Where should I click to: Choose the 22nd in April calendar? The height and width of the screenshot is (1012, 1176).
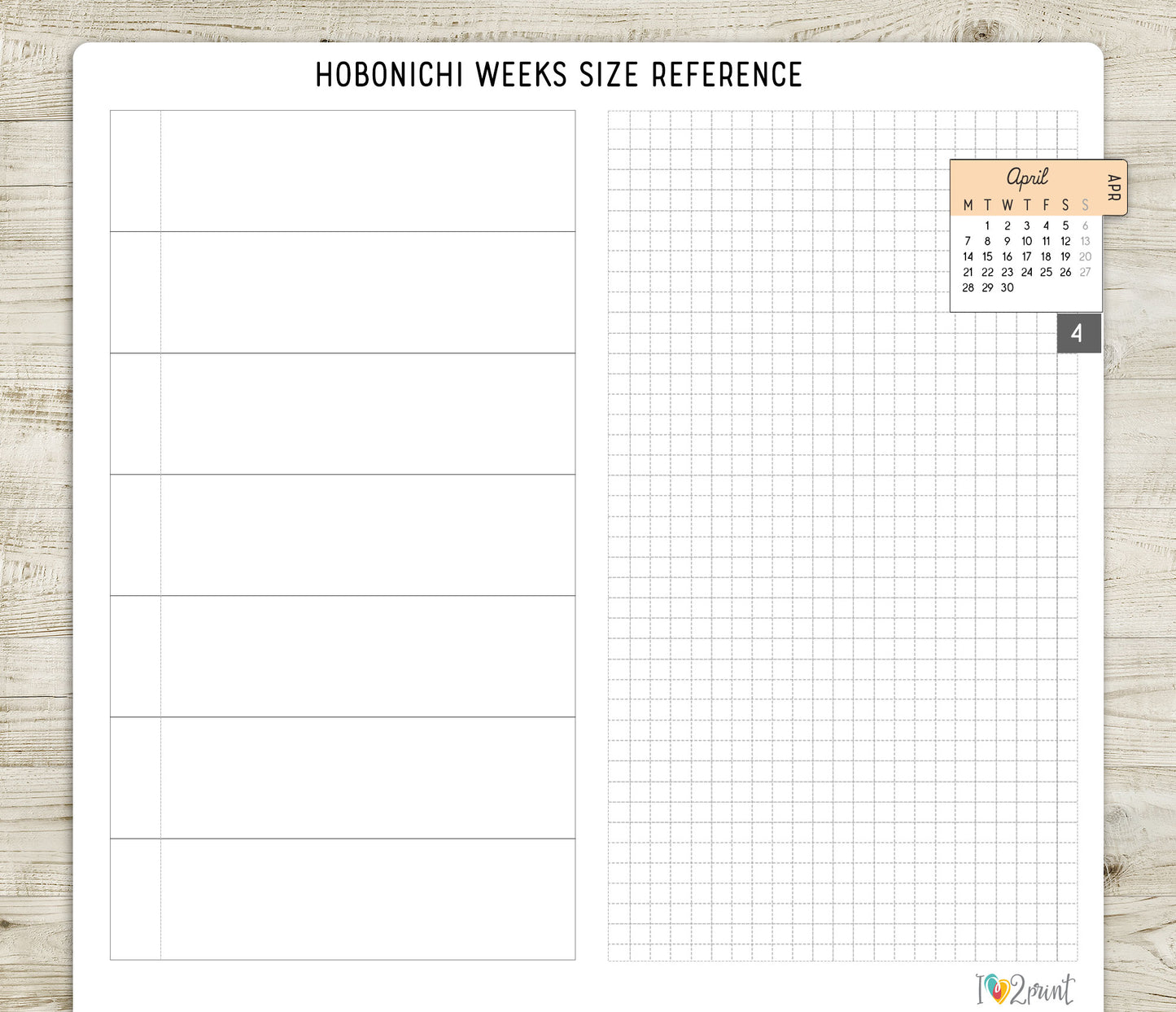987,273
